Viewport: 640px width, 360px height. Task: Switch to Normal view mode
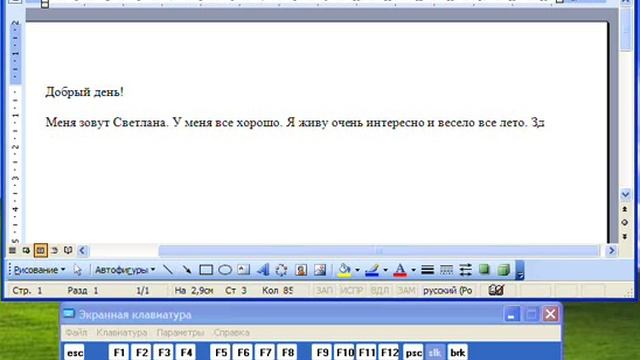pyautogui.click(x=13, y=250)
